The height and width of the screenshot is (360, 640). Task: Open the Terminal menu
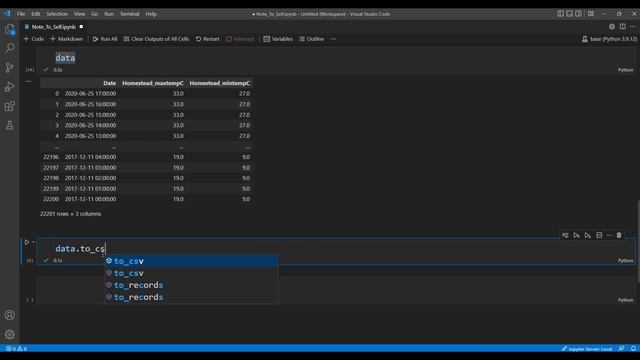pyautogui.click(x=129, y=13)
